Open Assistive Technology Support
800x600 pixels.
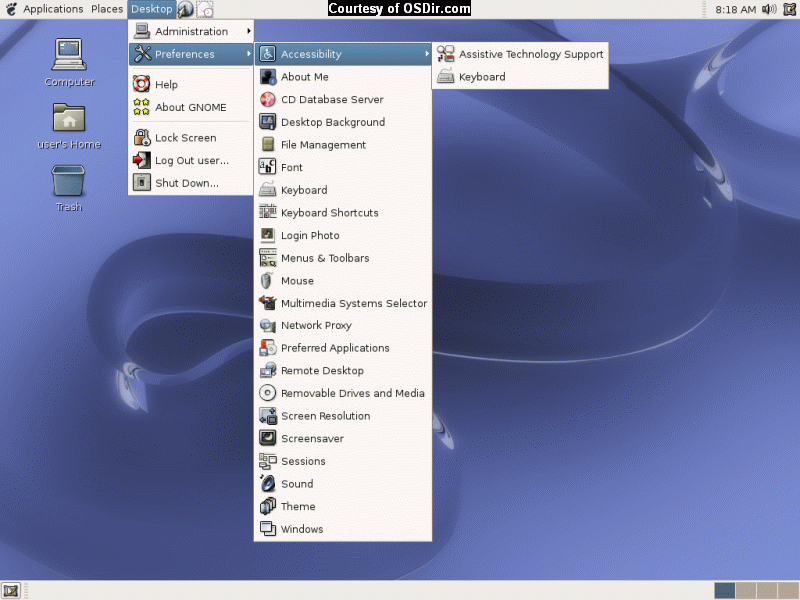(520, 54)
